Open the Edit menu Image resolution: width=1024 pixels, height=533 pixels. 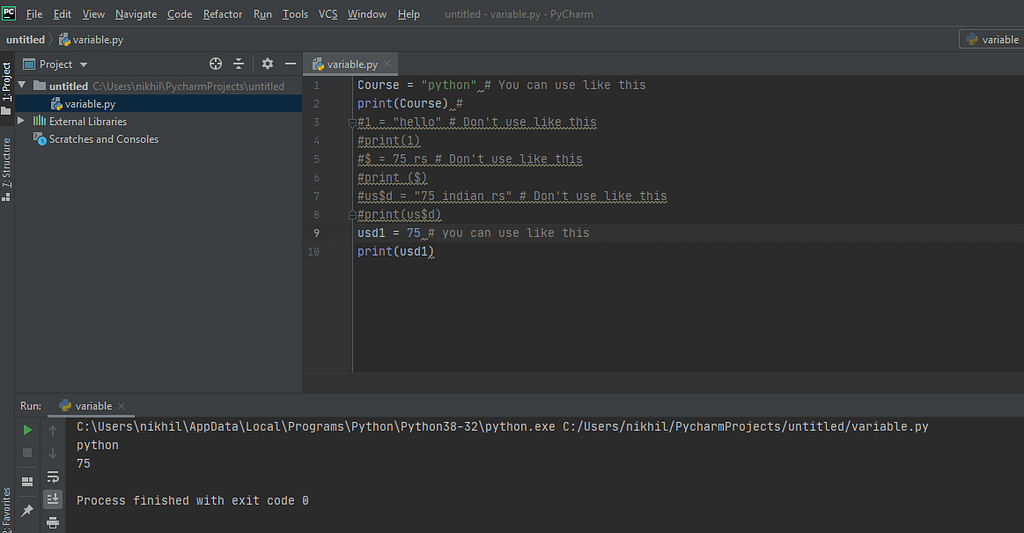click(62, 14)
